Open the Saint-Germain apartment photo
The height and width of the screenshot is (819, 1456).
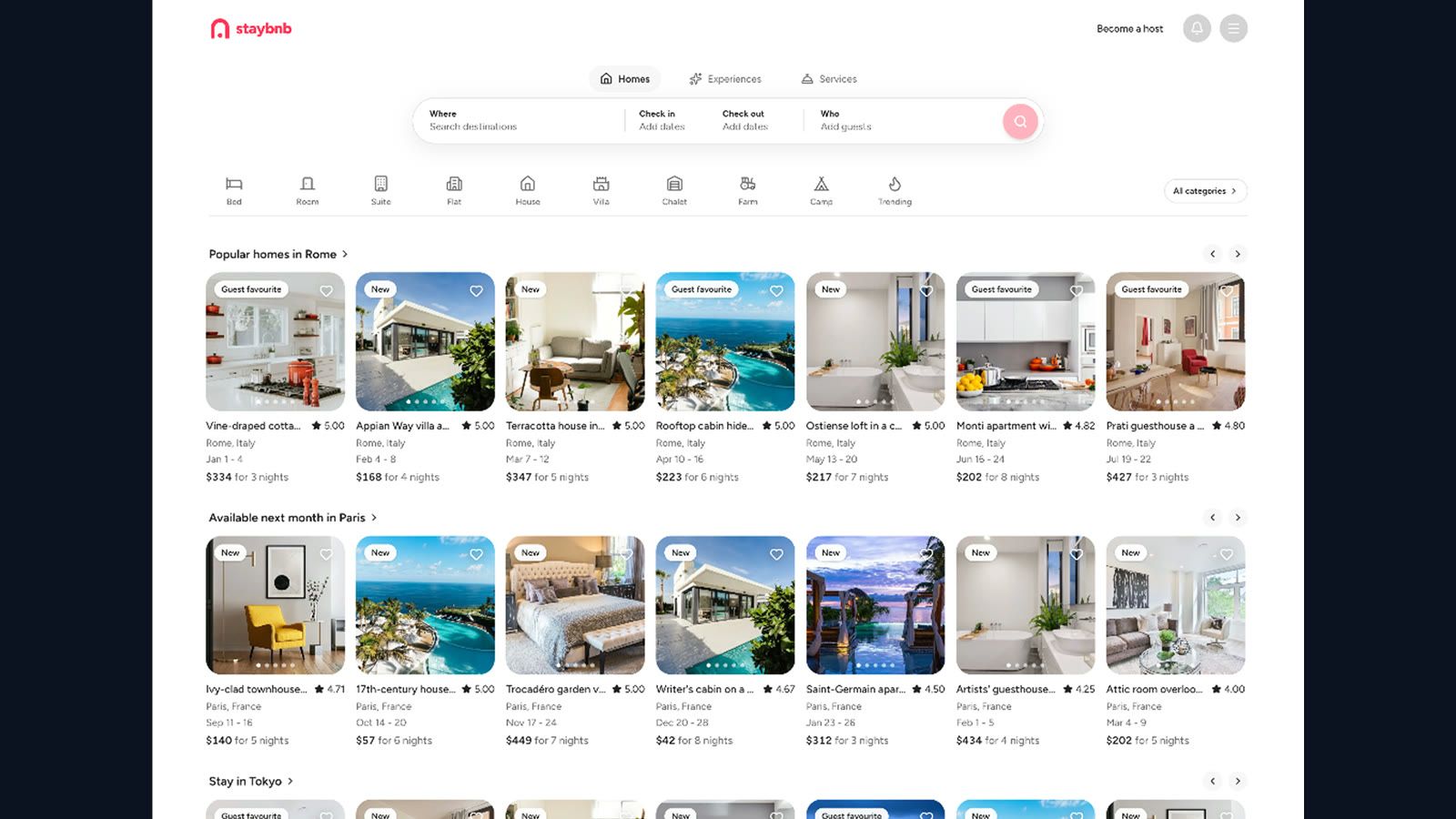pyautogui.click(x=875, y=605)
